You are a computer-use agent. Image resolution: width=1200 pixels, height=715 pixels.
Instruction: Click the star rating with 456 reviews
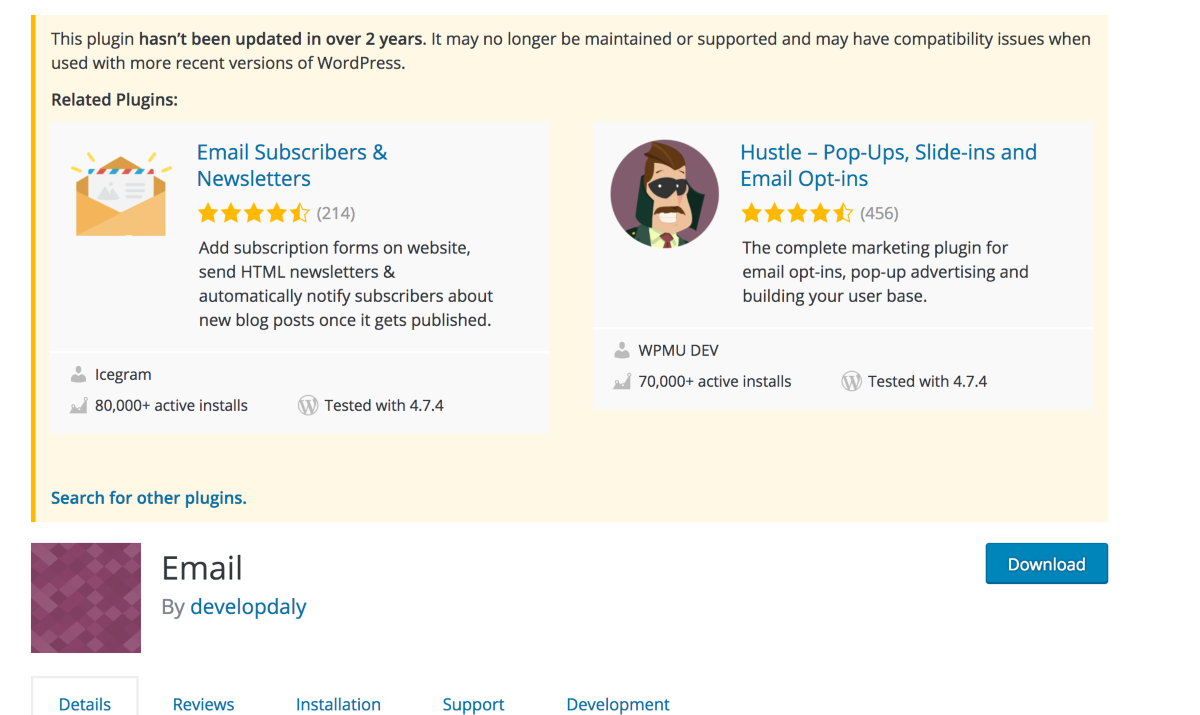[797, 213]
